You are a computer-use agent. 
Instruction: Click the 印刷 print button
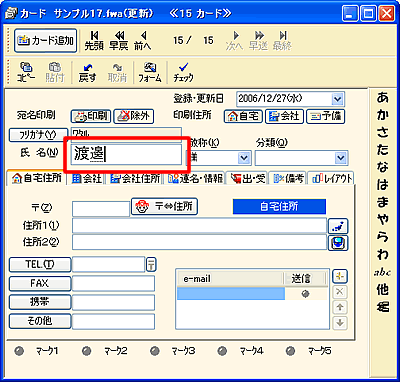91,116
